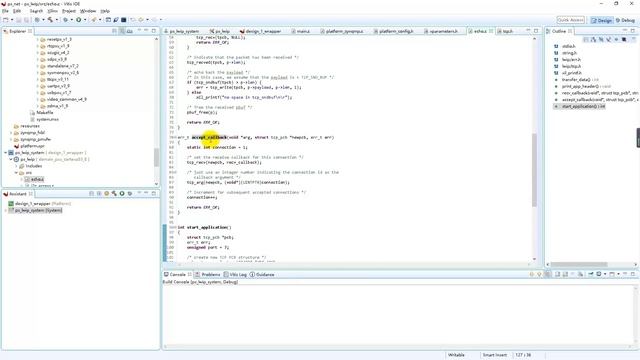
Task: Expand the zynqmp_pmufw folder
Action: (11, 139)
